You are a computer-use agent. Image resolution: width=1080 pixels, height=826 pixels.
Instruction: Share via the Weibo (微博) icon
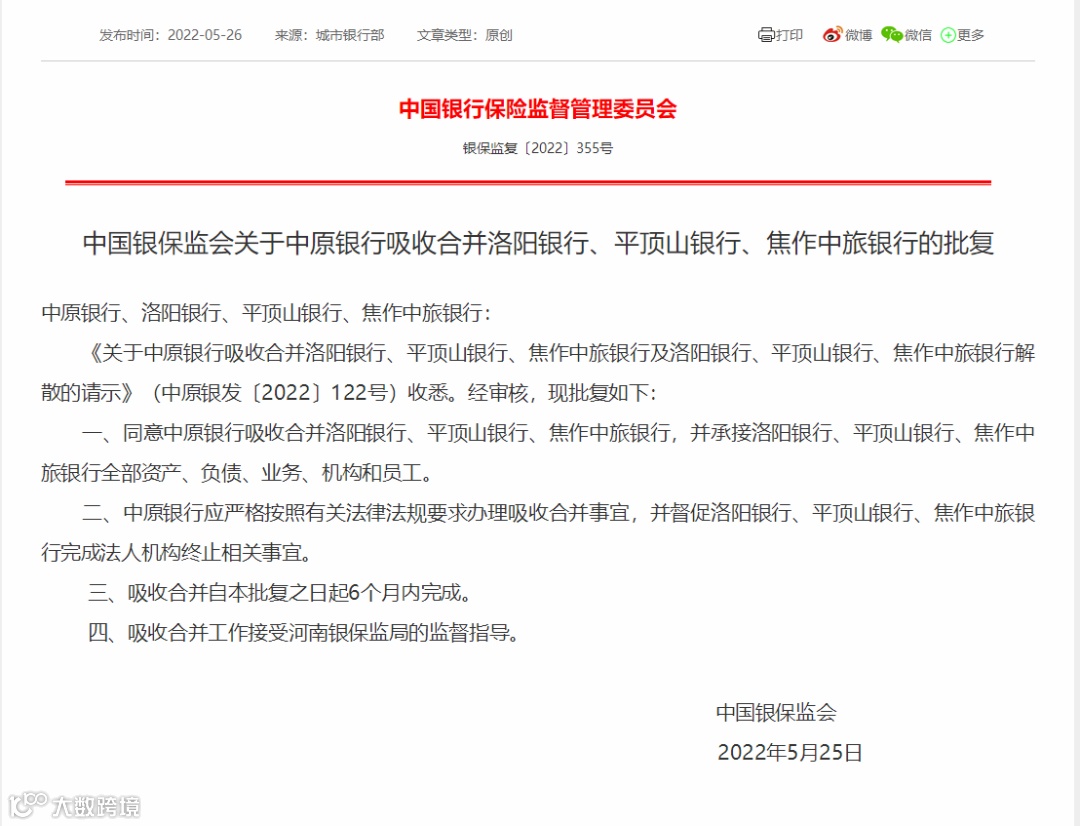pos(832,35)
